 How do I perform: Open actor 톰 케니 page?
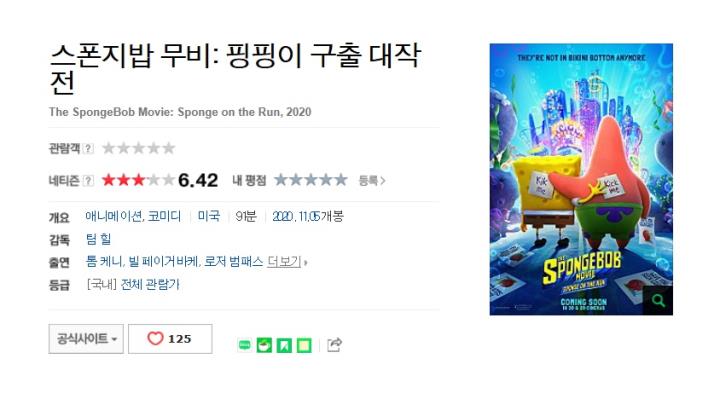point(103,262)
